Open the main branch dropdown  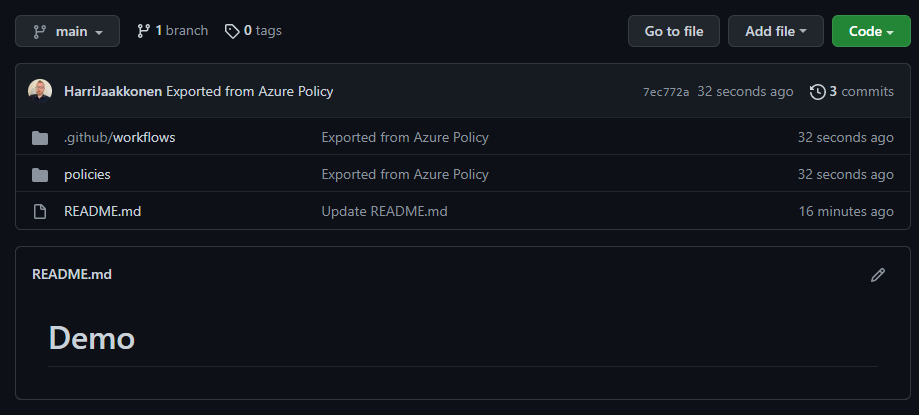click(67, 31)
